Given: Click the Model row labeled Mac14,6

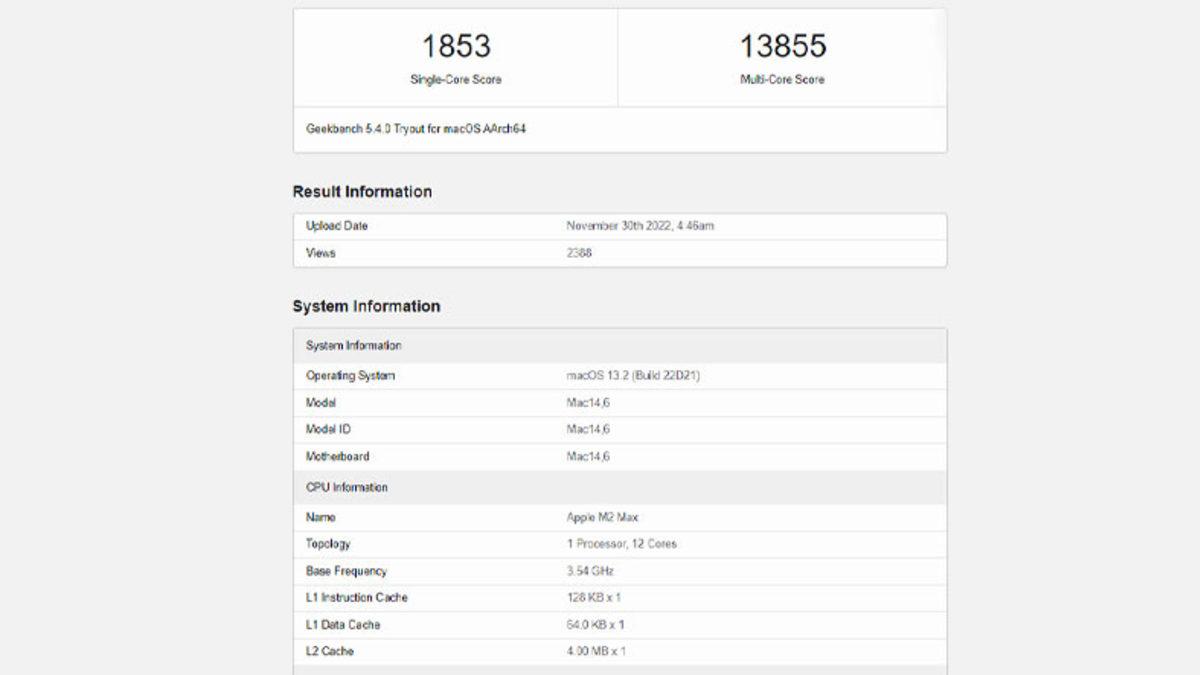Looking at the screenshot, I should pyautogui.click(x=320, y=402).
